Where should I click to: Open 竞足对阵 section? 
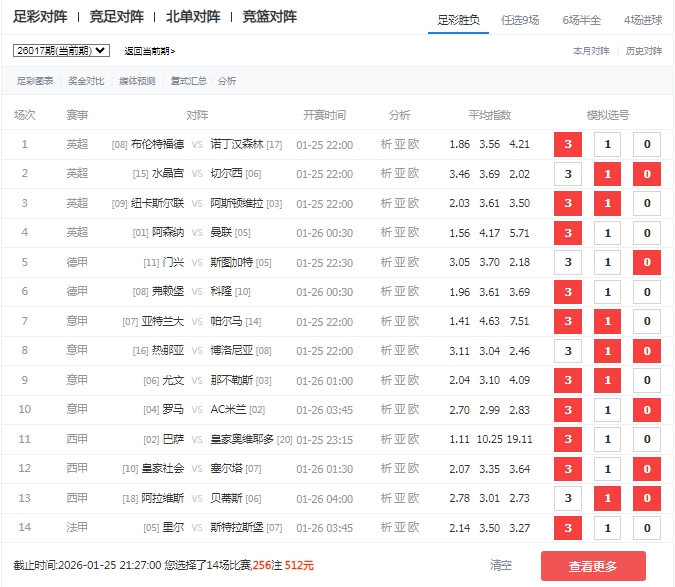coord(116,17)
